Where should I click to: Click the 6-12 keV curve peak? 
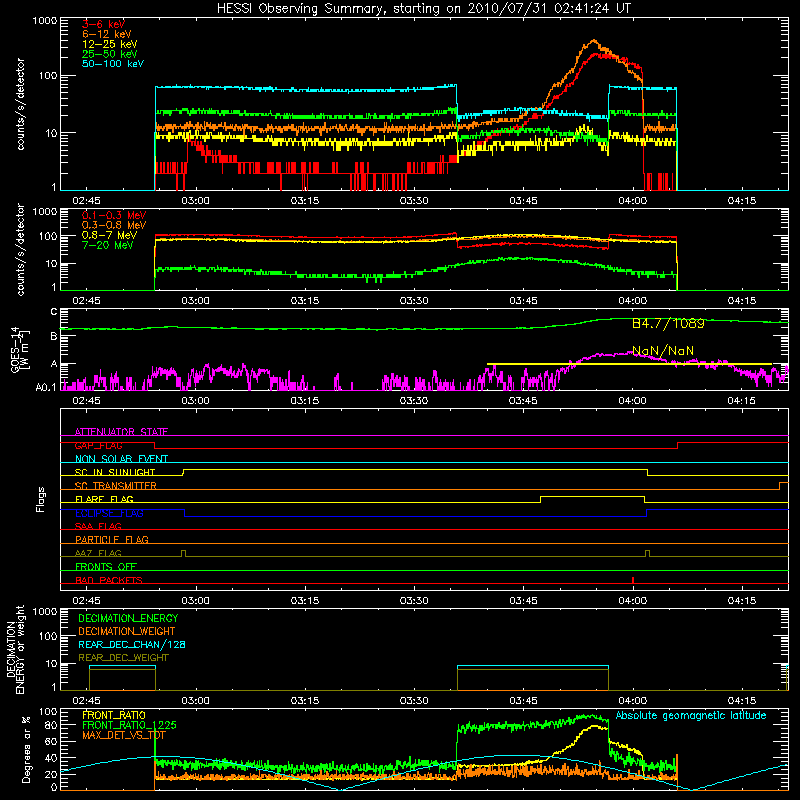(x=593, y=41)
